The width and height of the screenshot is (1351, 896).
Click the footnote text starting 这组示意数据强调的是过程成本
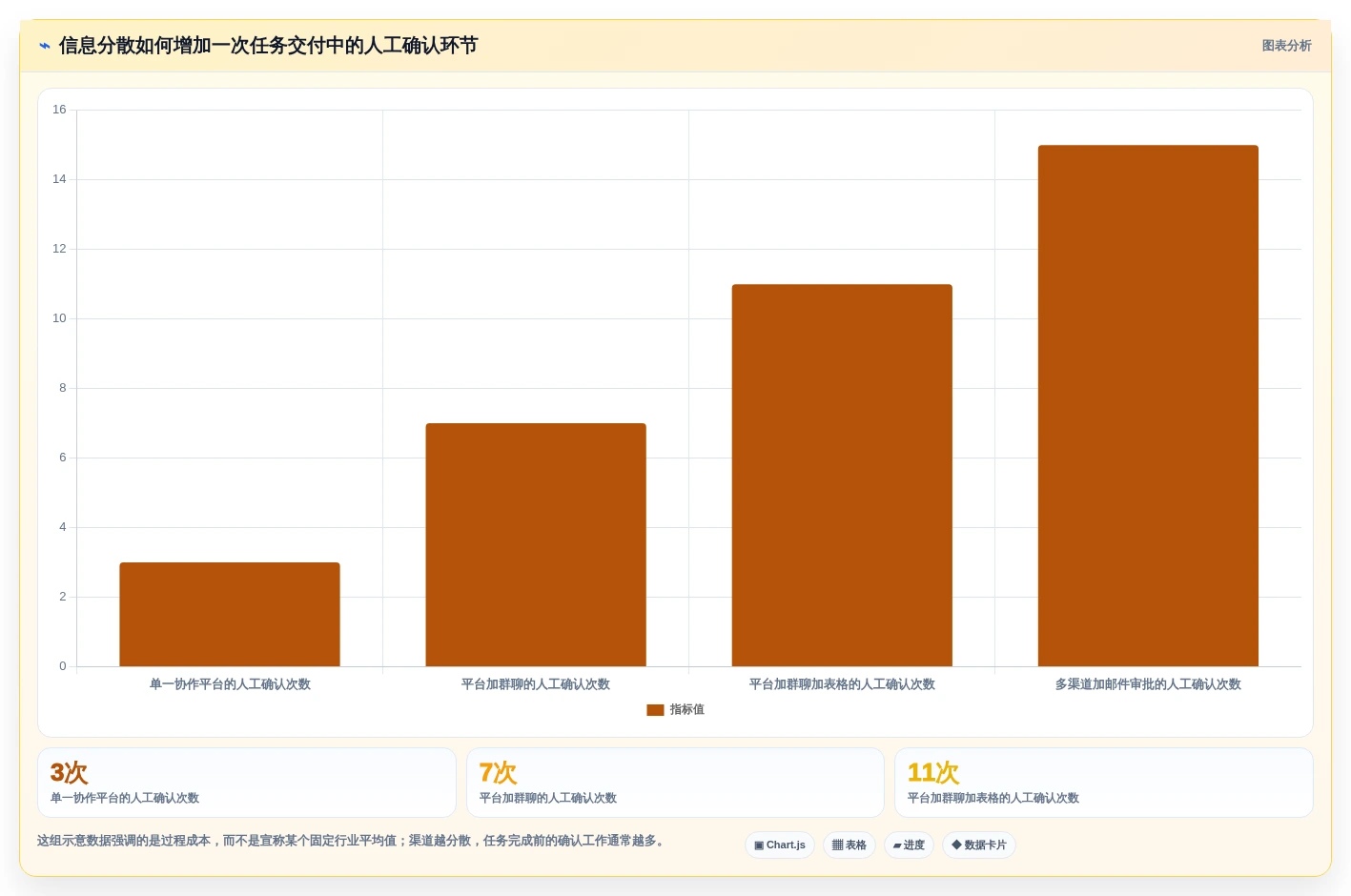pyautogui.click(x=352, y=841)
